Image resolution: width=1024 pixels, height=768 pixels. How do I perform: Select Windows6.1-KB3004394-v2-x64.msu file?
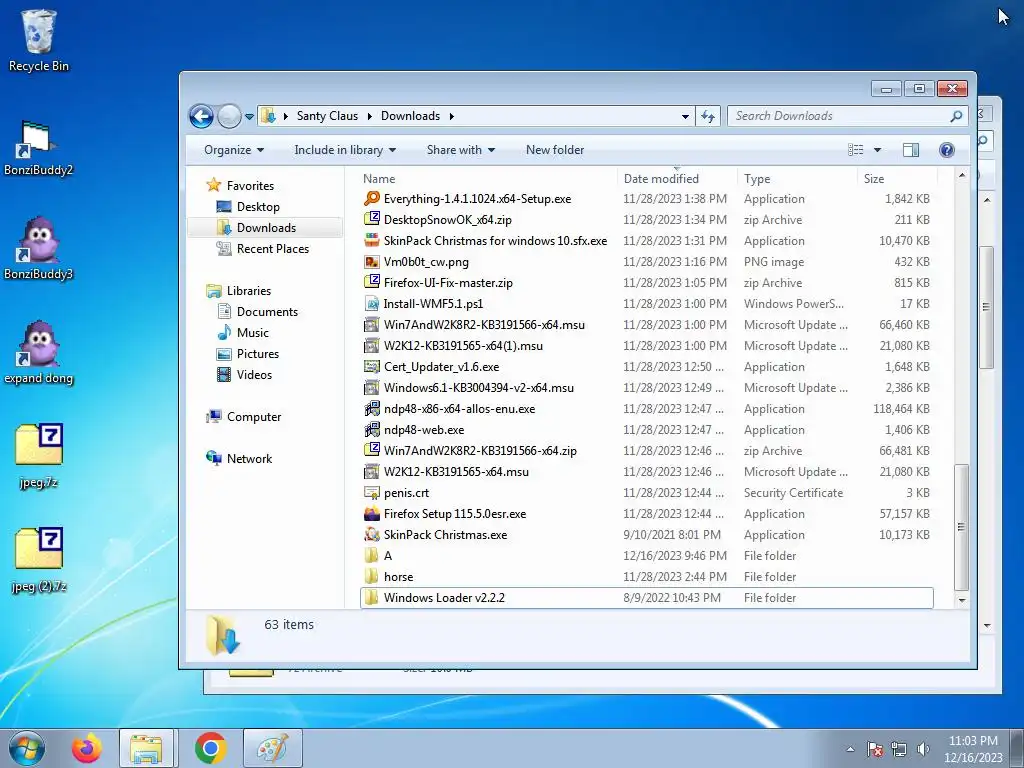point(647,388)
